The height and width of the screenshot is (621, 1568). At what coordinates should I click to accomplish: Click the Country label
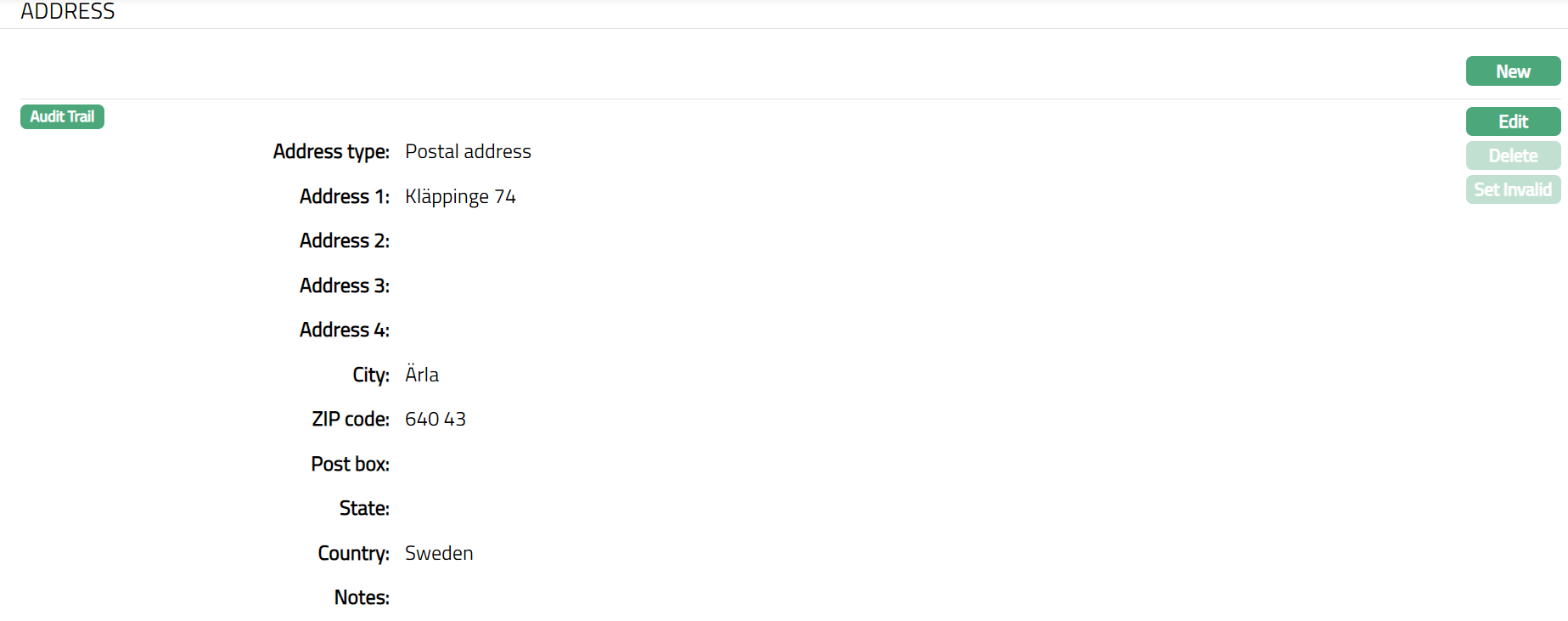pos(353,553)
